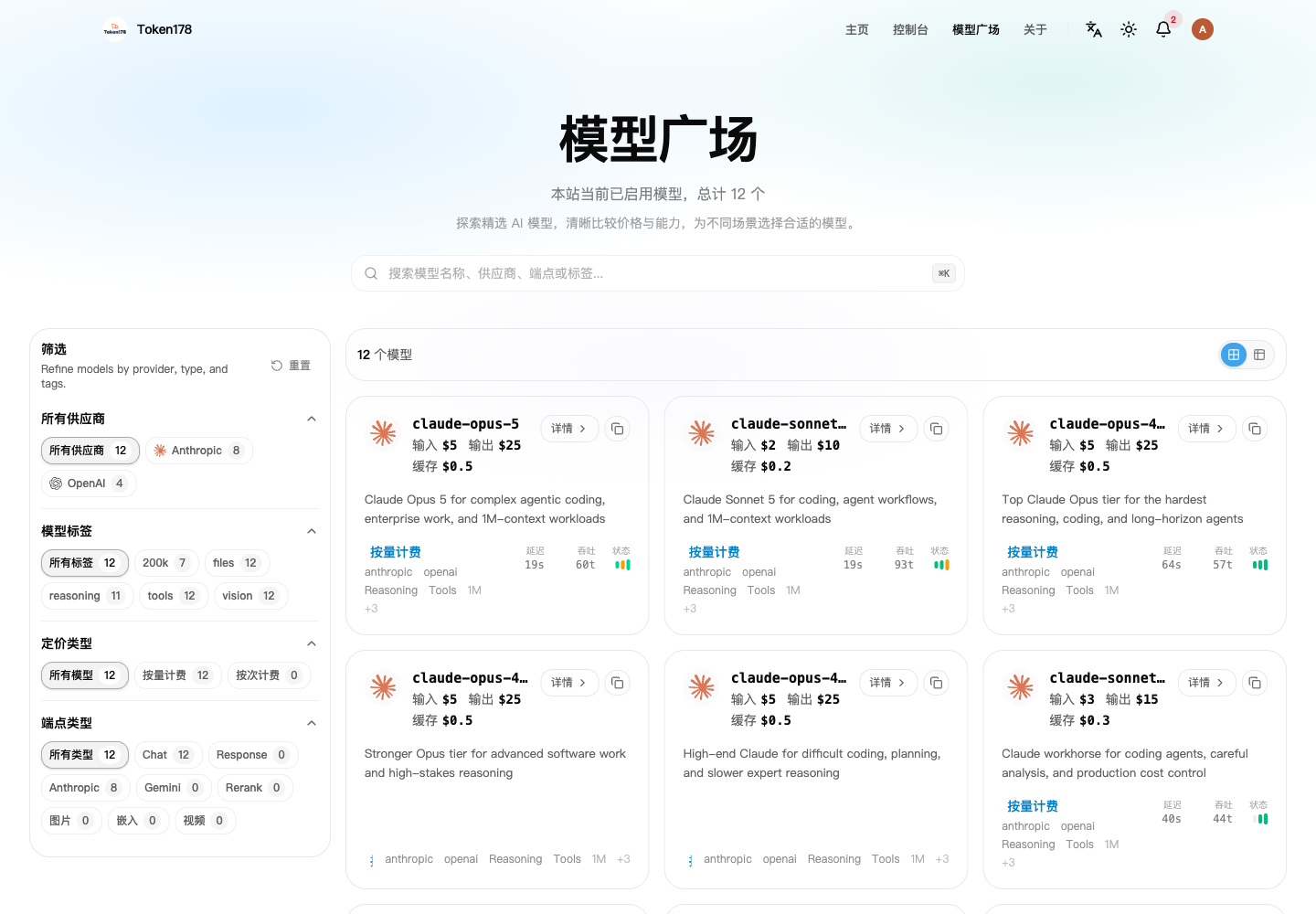Click the search magnifier icon
The image size is (1316, 914).
(371, 273)
